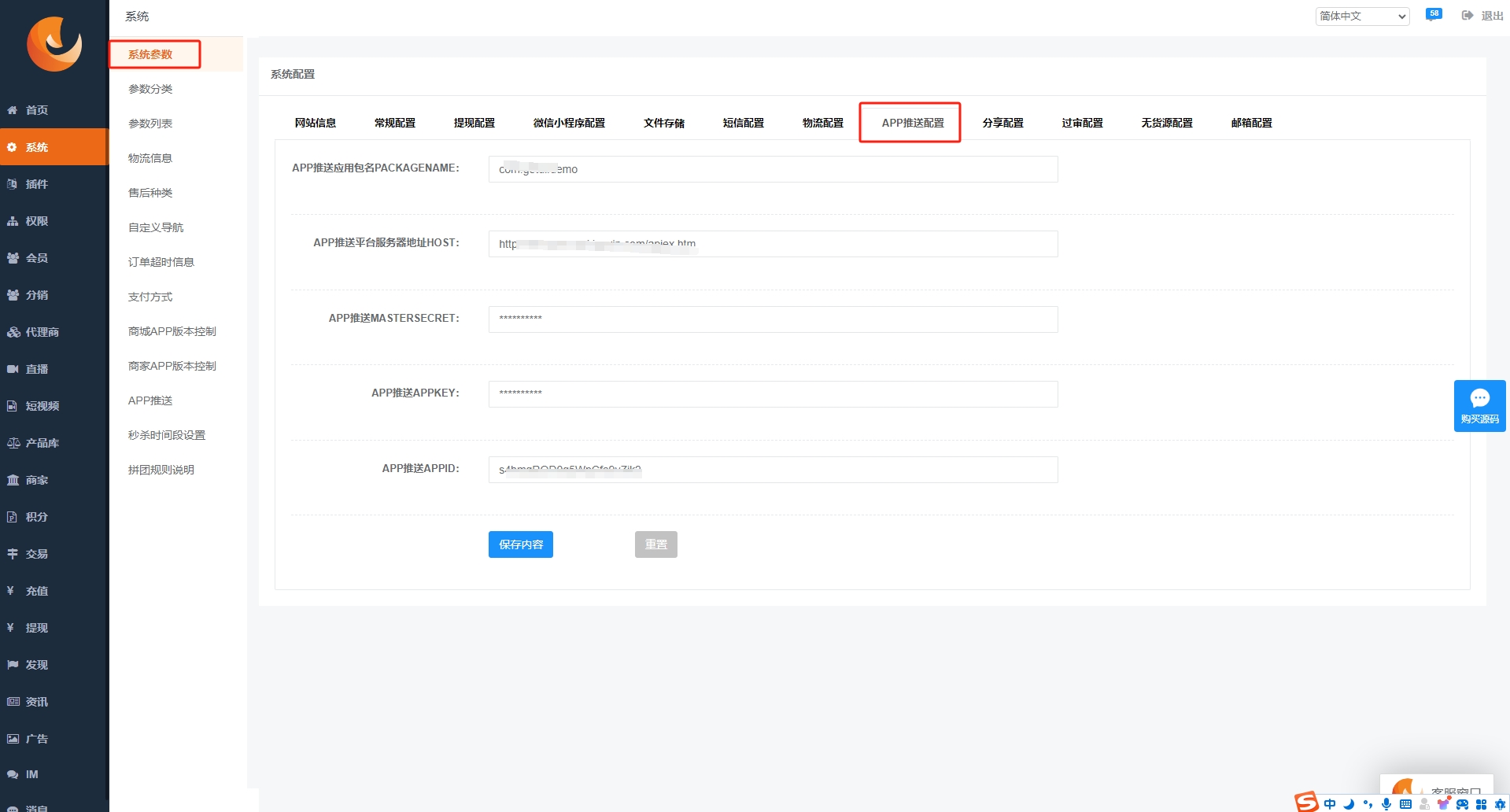Switch to the 常规配置 tab
Viewport: 1510px width, 812px height.
(x=395, y=123)
